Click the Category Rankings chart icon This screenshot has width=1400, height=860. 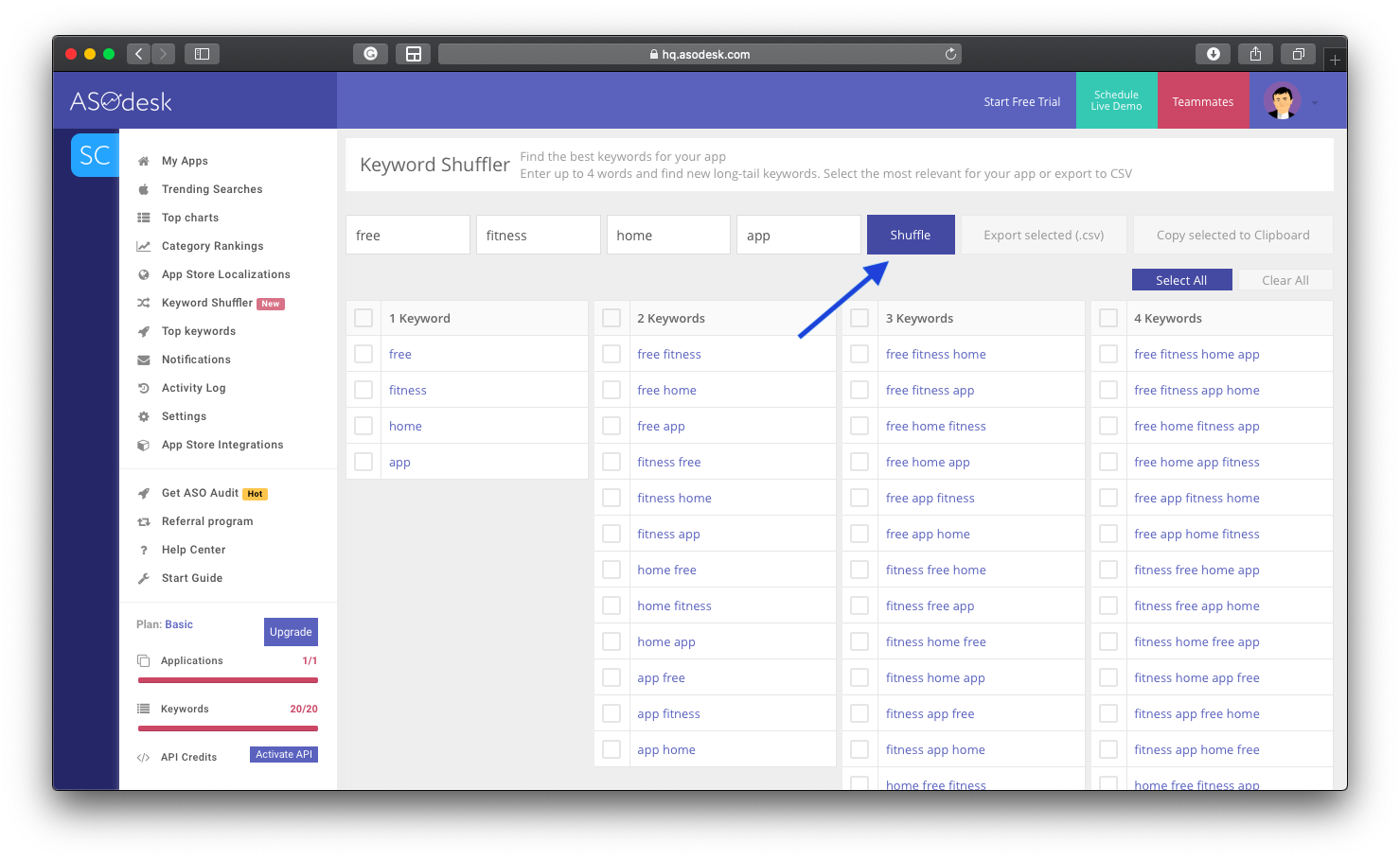tap(144, 246)
